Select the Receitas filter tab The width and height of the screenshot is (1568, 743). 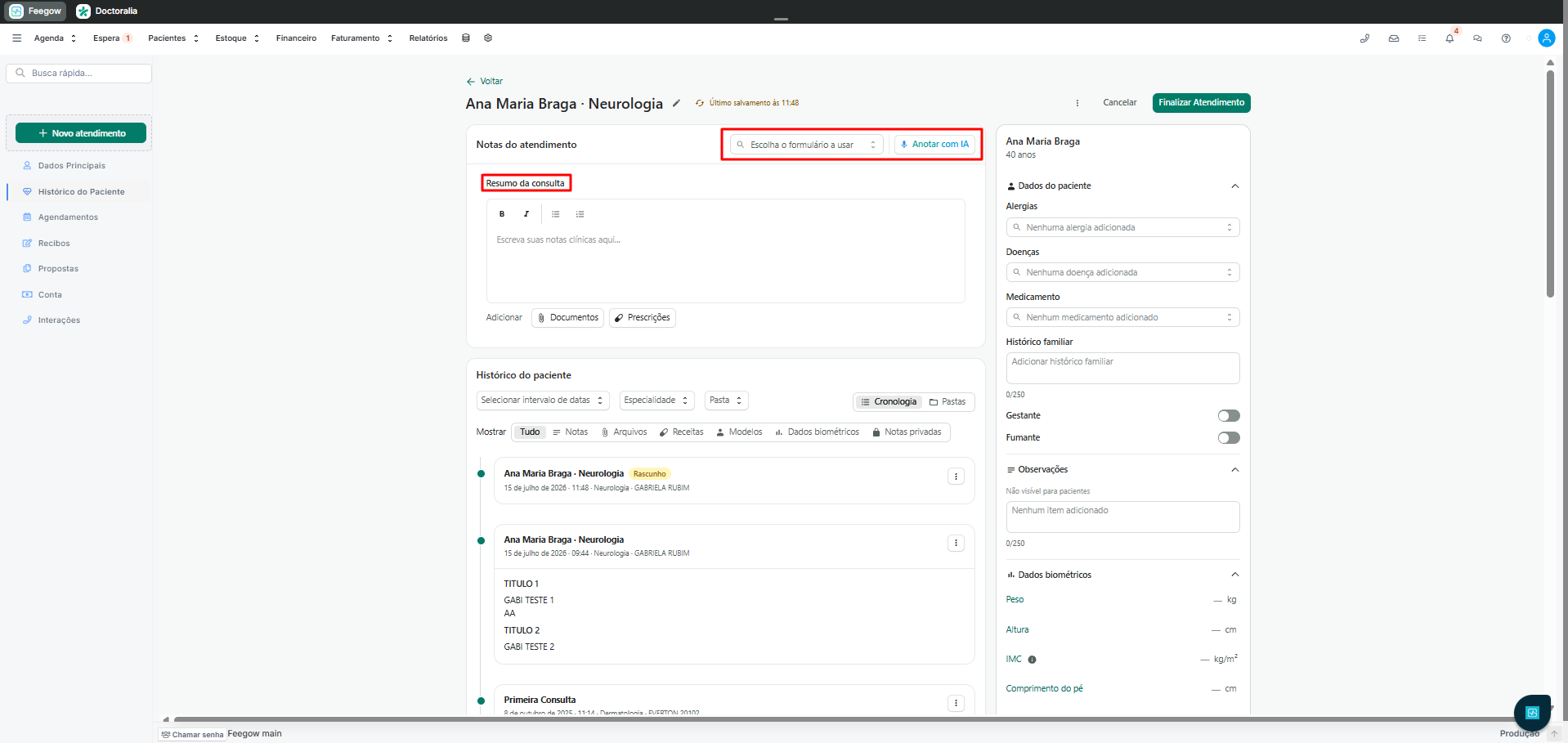click(681, 432)
